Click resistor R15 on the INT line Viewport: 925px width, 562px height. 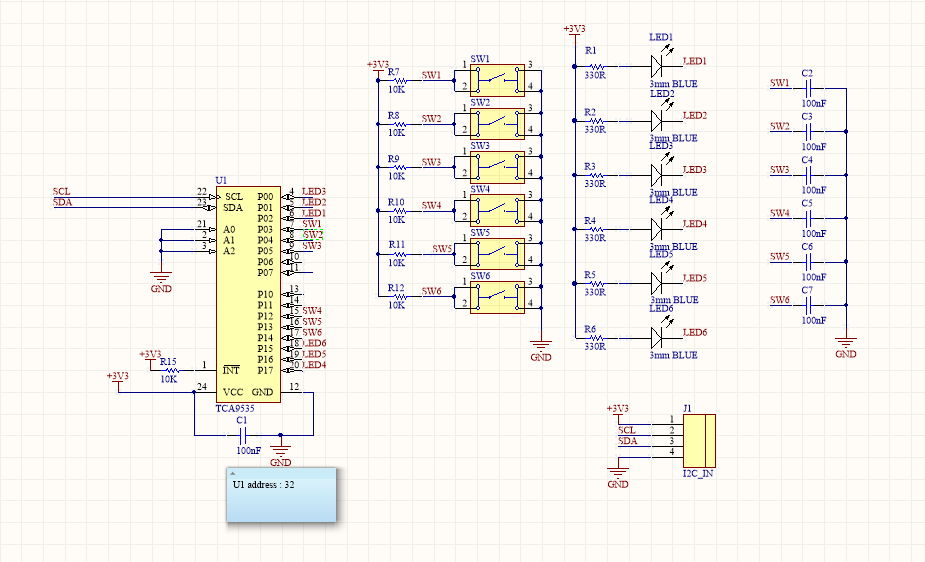pos(168,368)
